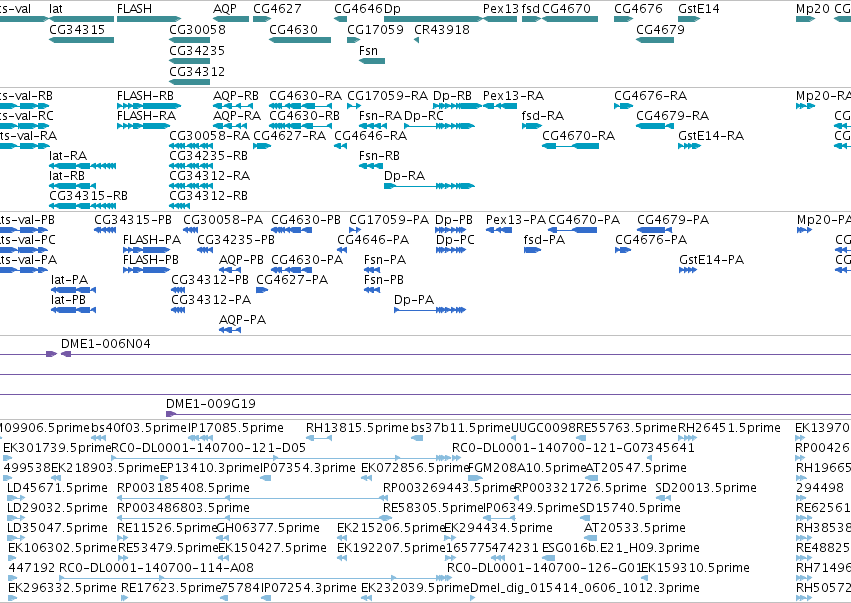Image resolution: width=851 pixels, height=603 pixels.
Task: Select the lat gene feature
Action: pos(81,19)
